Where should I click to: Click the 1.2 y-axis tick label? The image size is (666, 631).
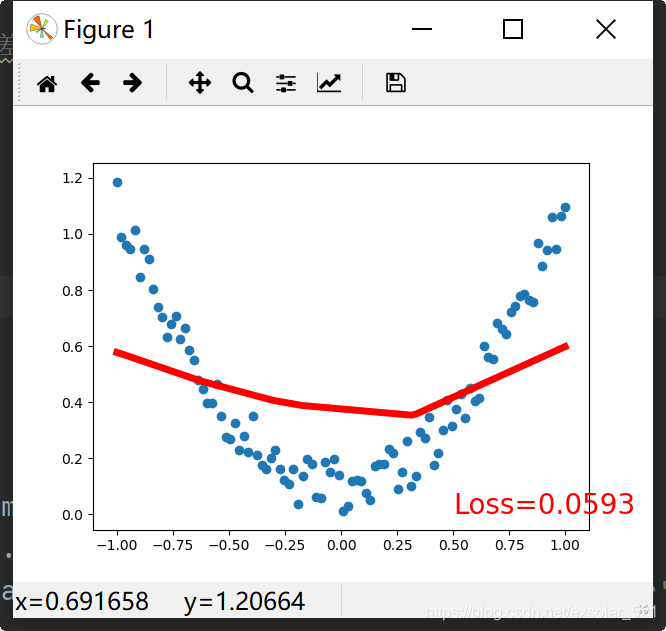[x=72, y=178]
